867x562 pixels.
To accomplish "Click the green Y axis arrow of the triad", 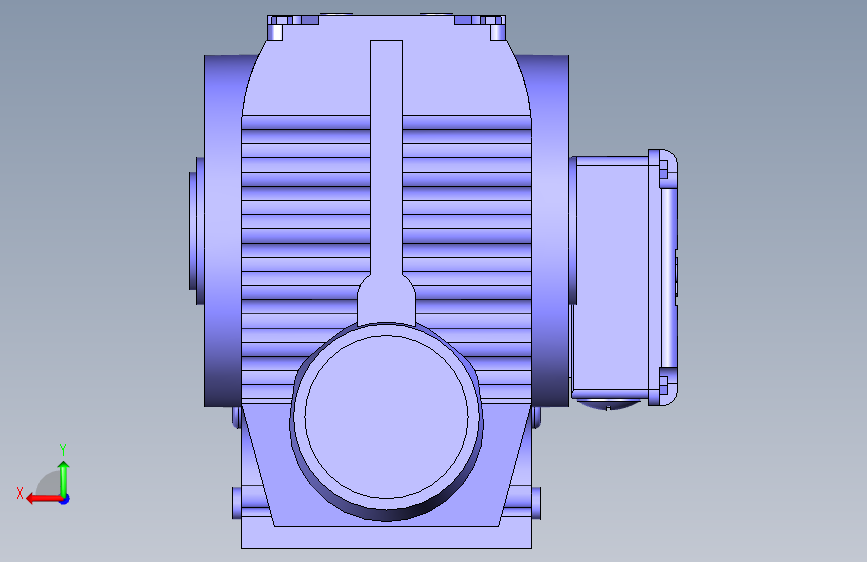I will (x=64, y=478).
